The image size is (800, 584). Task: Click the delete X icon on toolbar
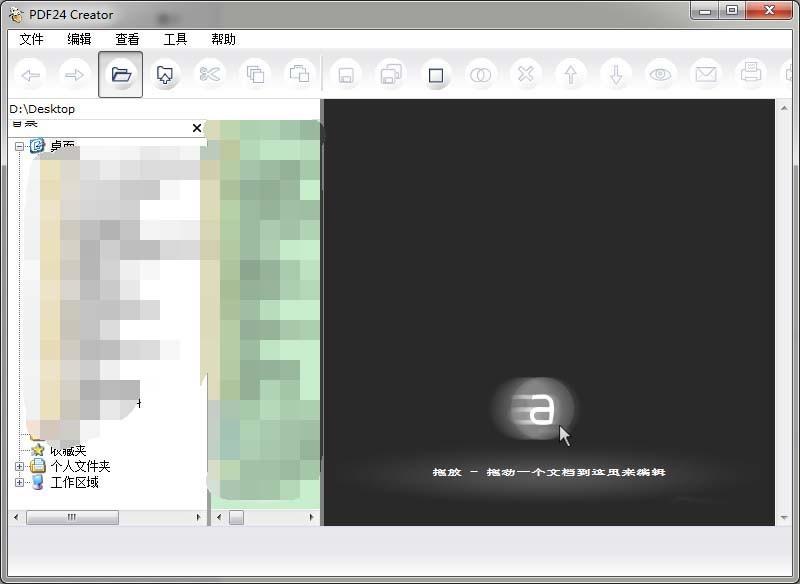pyautogui.click(x=524, y=74)
